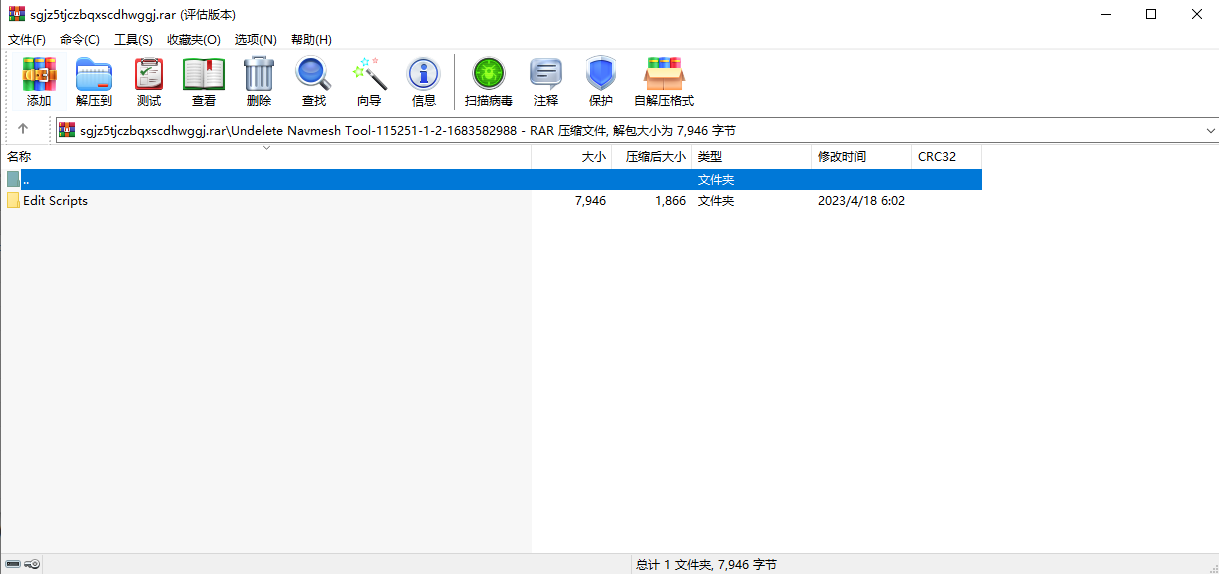The height and width of the screenshot is (574, 1219).
Task: Open the 选项(N) menu
Action: point(255,39)
